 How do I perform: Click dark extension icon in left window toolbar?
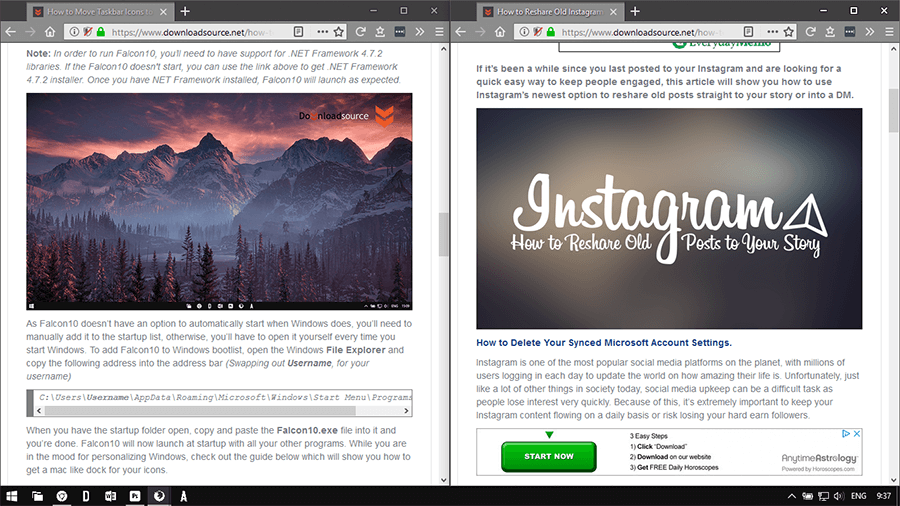pos(399,32)
